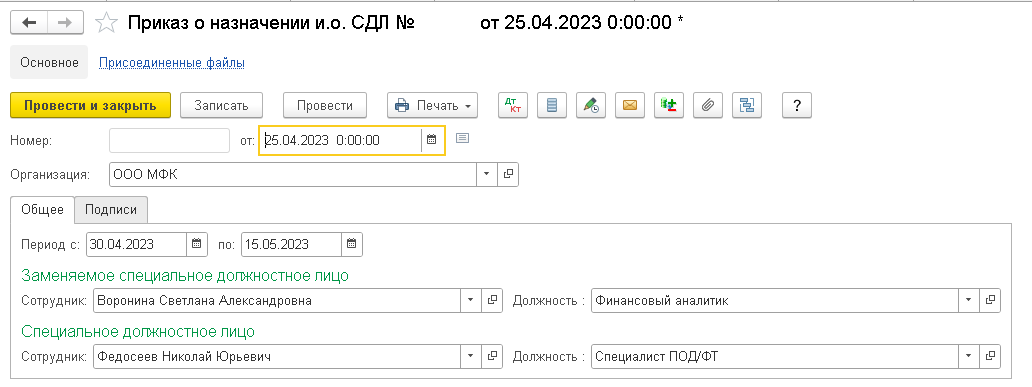This screenshot has height=387, width=1032.
Task: Switch to the Подписи tab
Action: pos(111,210)
